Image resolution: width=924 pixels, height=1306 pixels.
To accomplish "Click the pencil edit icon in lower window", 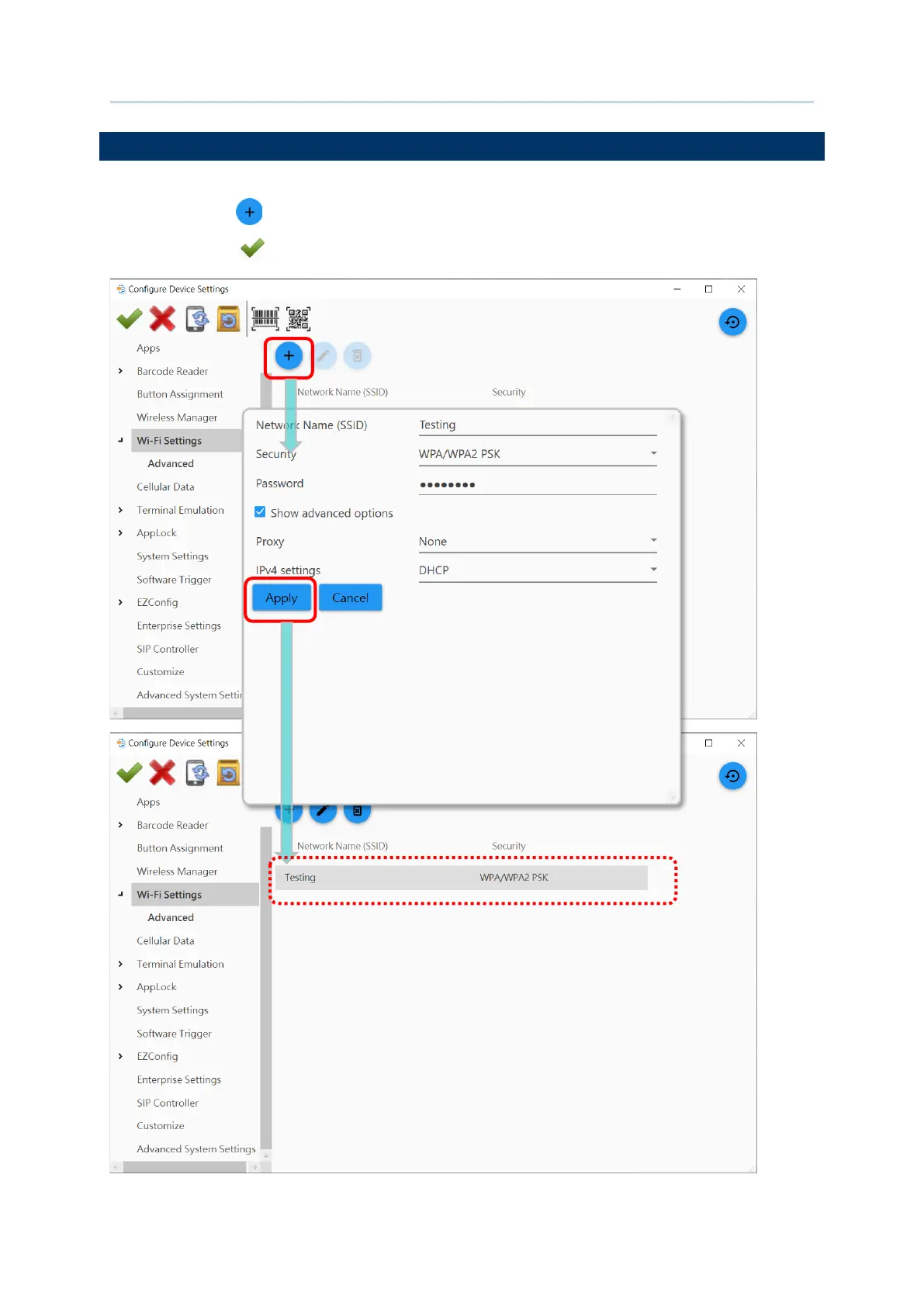I will [323, 812].
